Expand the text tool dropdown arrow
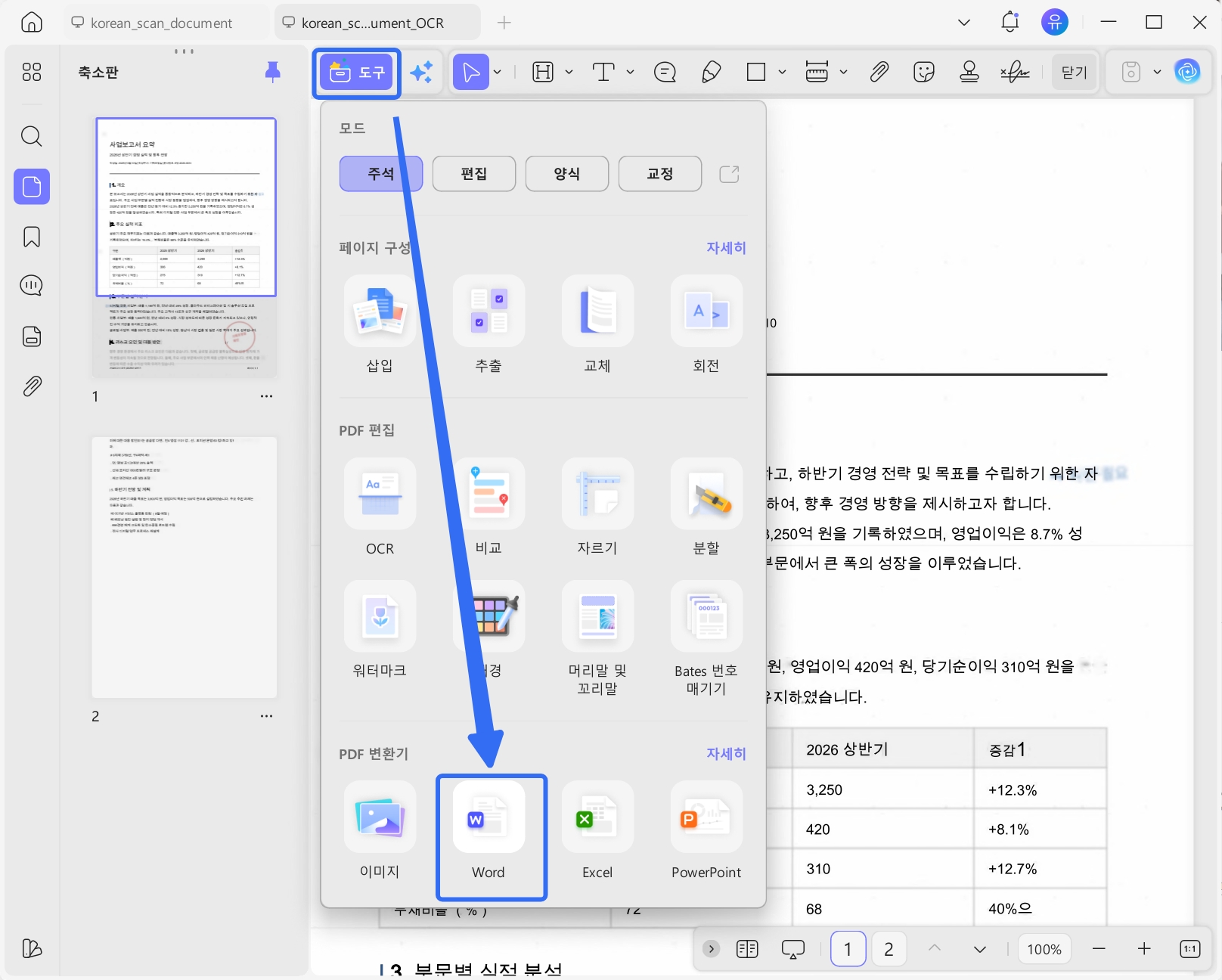Viewport: 1222px width, 980px height. (631, 73)
